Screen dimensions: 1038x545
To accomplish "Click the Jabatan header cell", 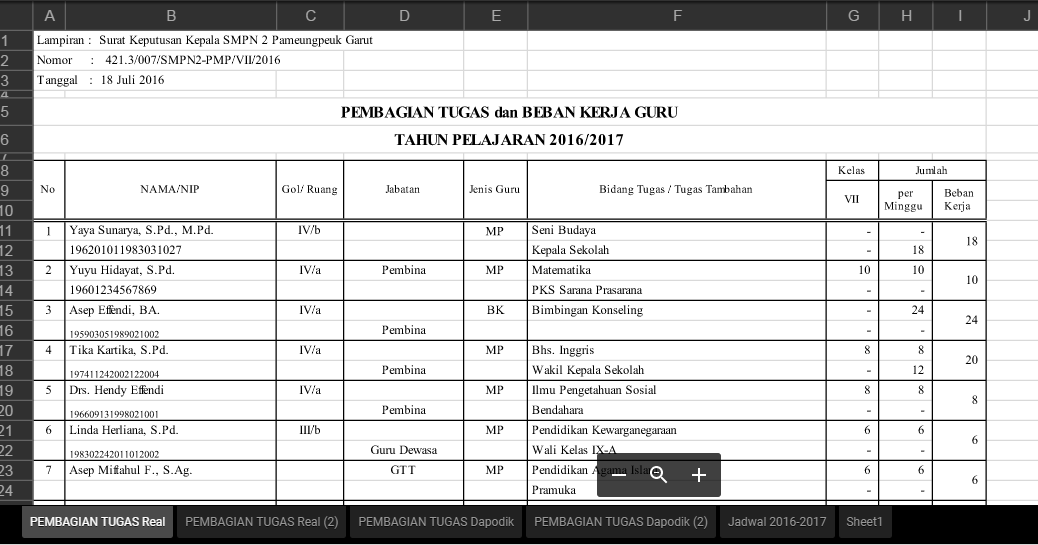I will click(x=403, y=189).
